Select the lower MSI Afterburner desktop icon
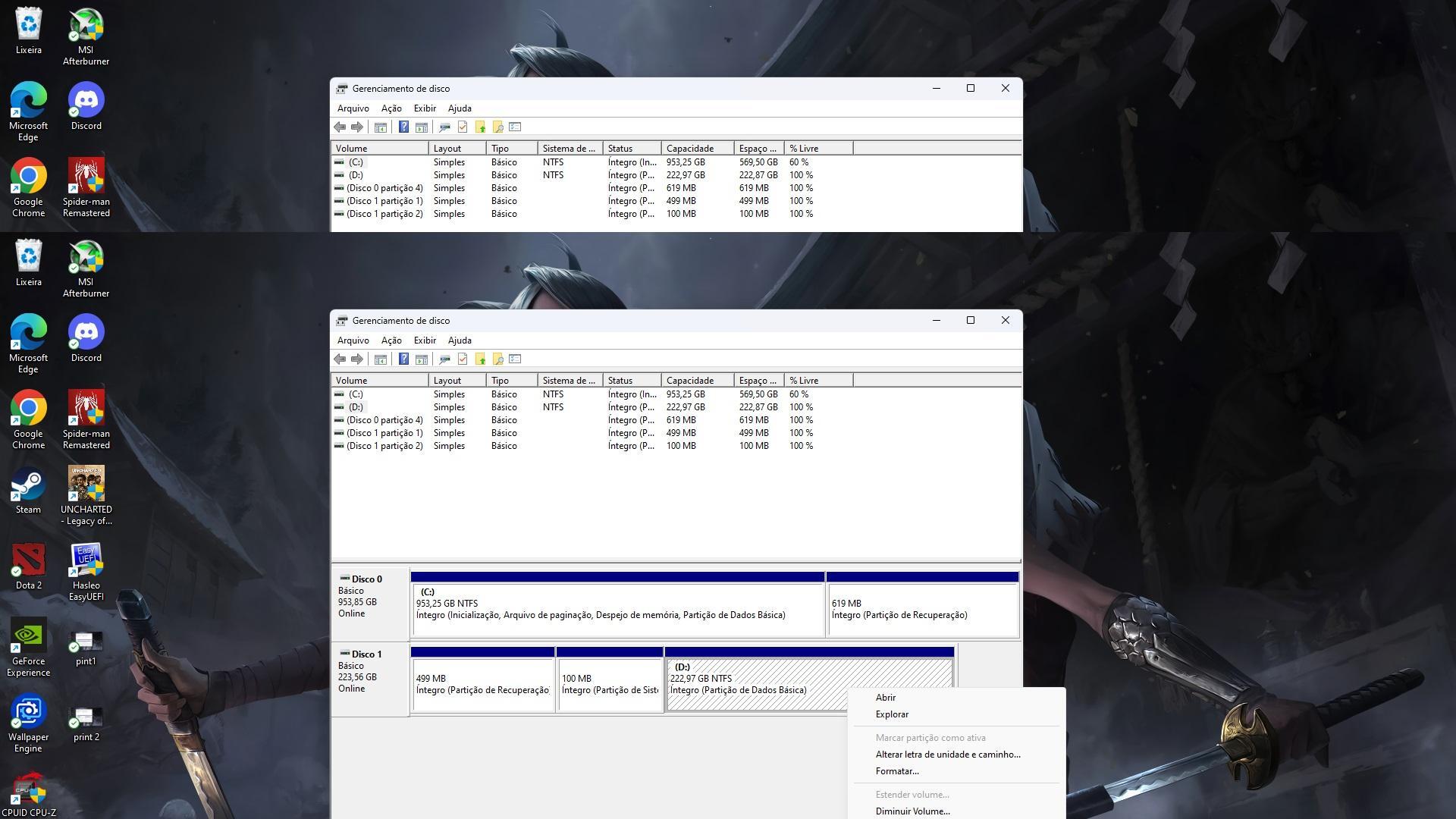Viewport: 1456px width, 819px height. pos(86,268)
